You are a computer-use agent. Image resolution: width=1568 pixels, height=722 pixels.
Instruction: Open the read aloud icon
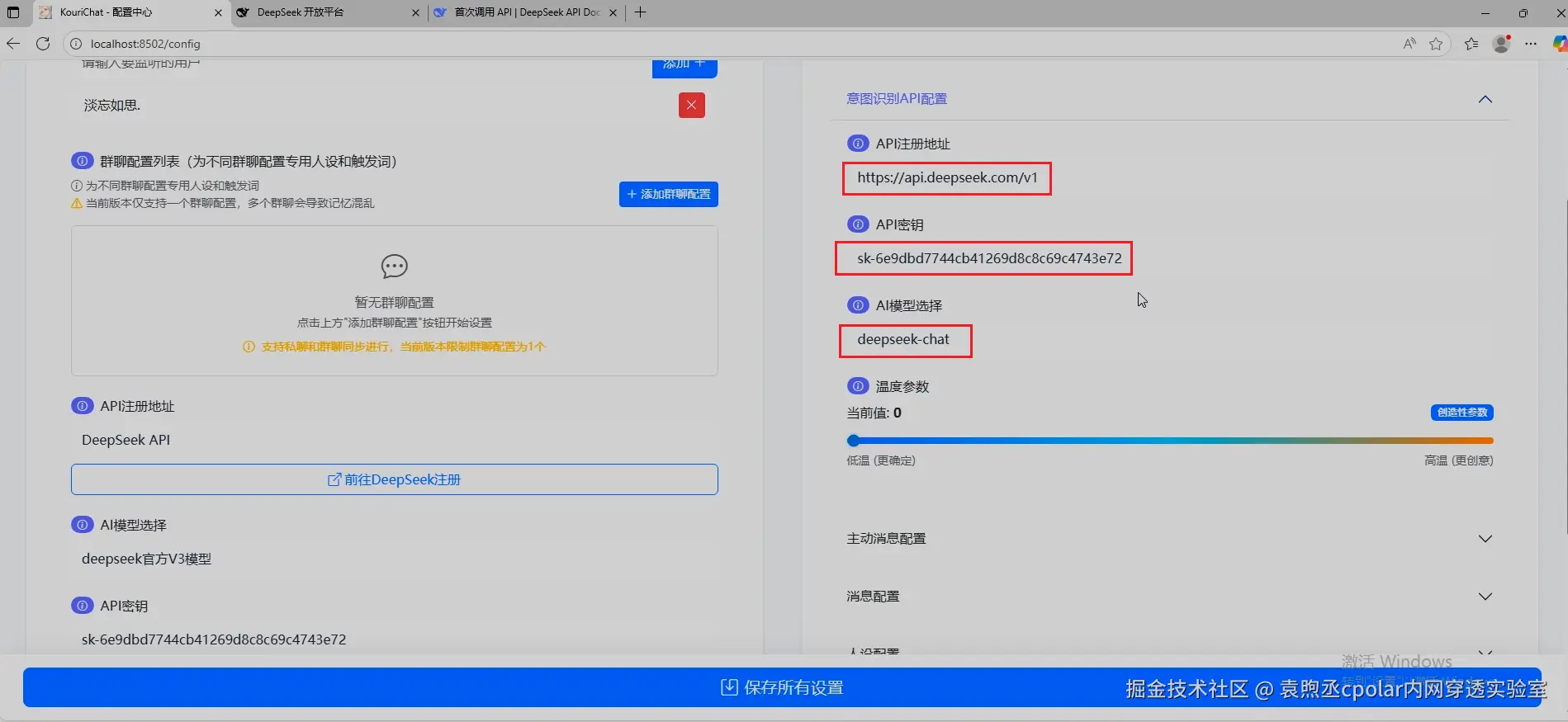[1409, 44]
